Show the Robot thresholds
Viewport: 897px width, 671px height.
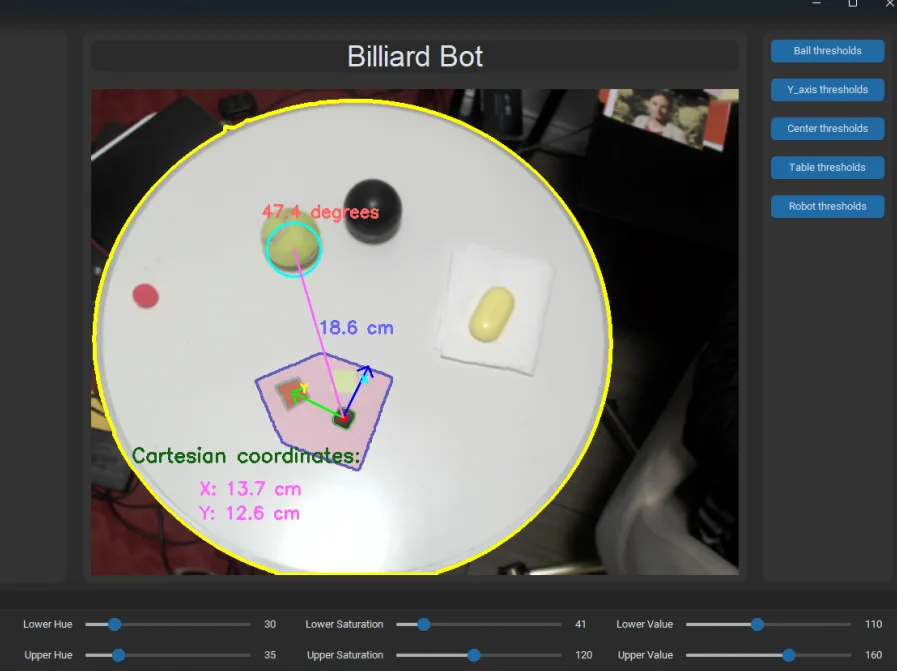pos(827,207)
